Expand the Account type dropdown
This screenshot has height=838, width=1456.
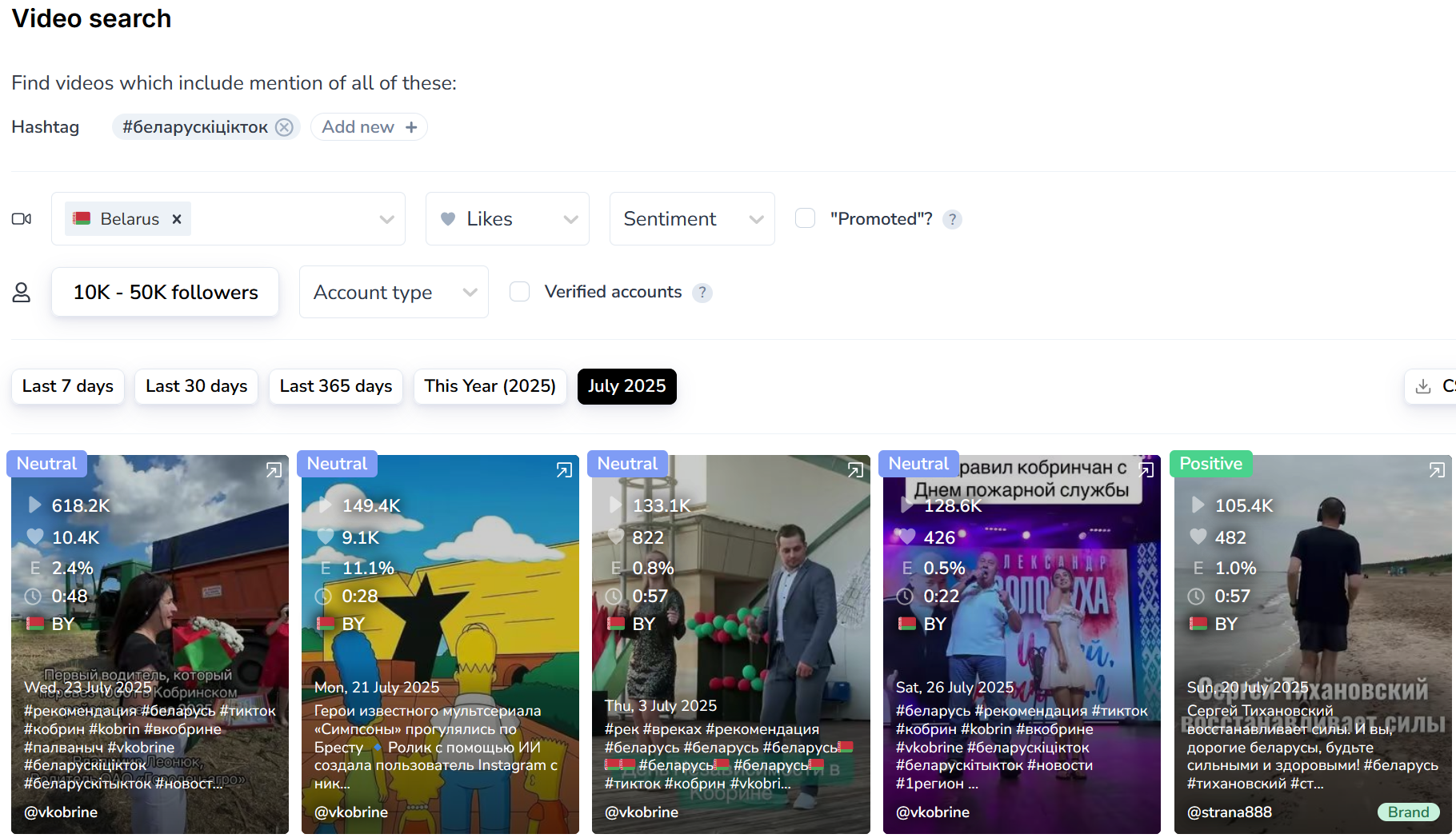coord(394,293)
